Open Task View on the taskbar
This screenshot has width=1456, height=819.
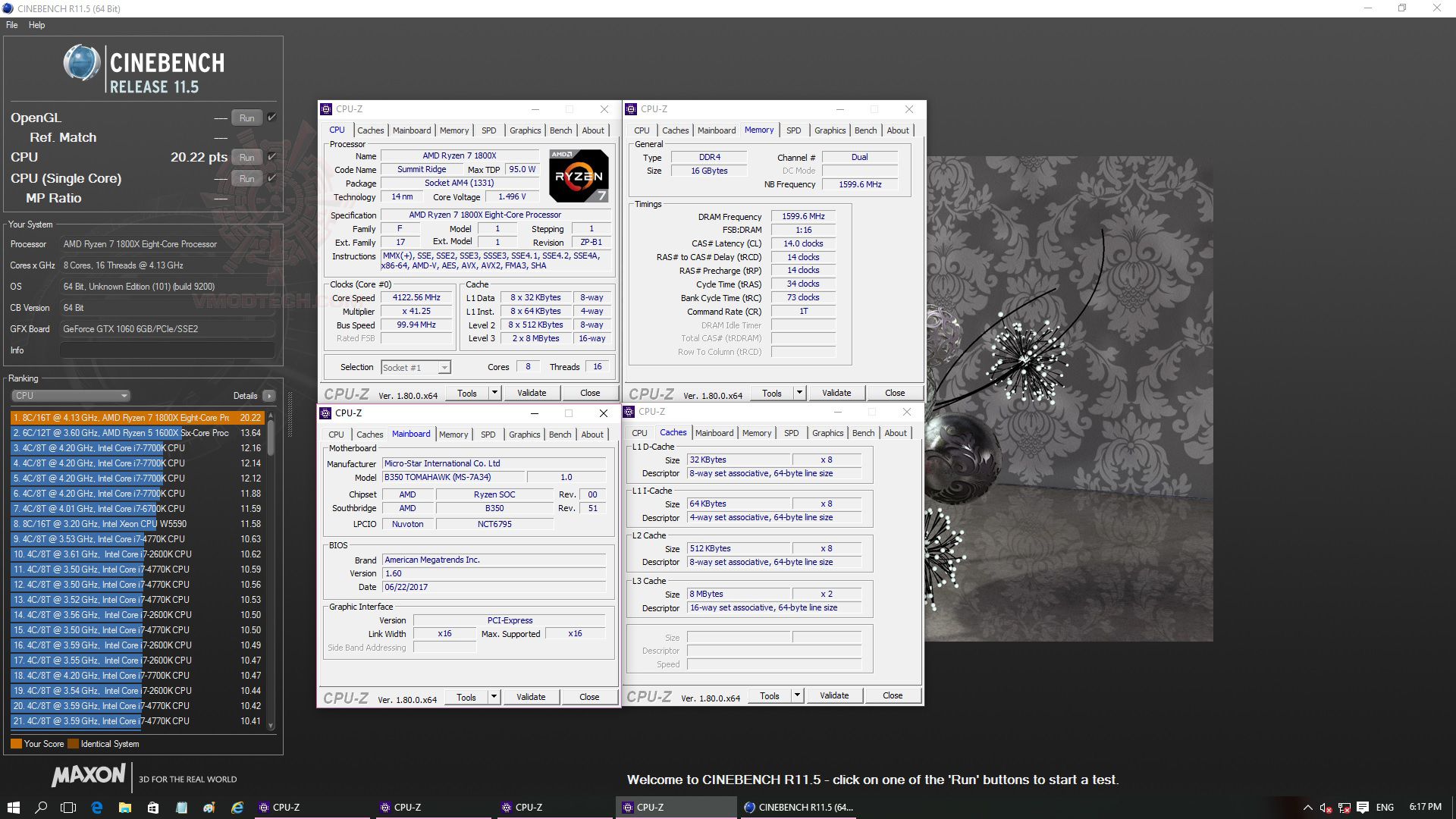(x=68, y=808)
